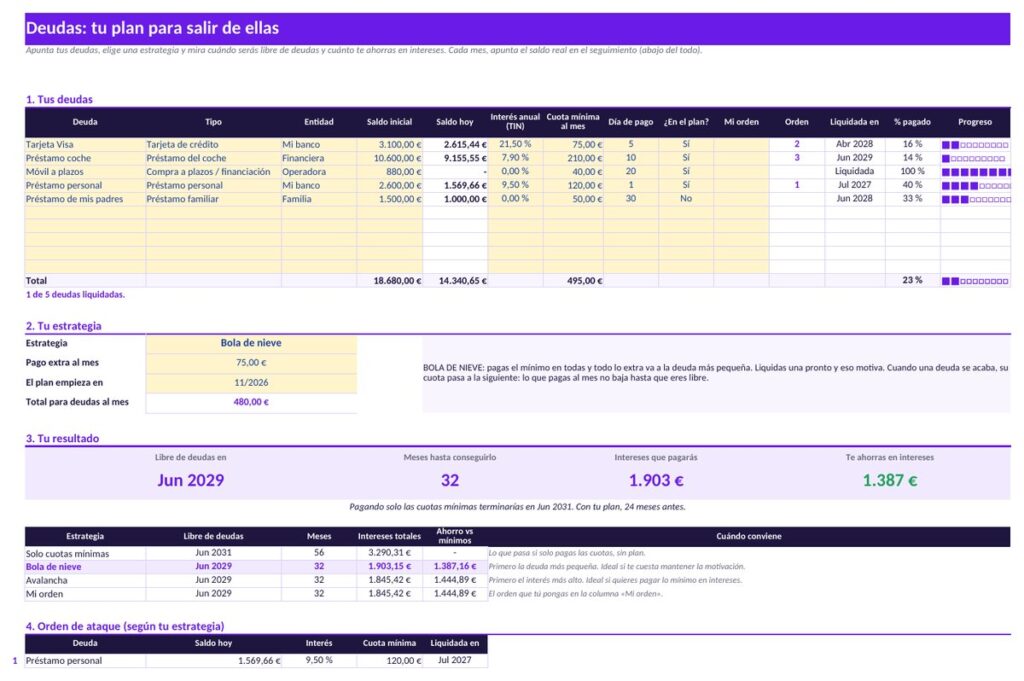The height and width of the screenshot is (681, 1024).
Task: Select the empty Mi orden cell for Tarjeta Visa
Action: [741, 144]
